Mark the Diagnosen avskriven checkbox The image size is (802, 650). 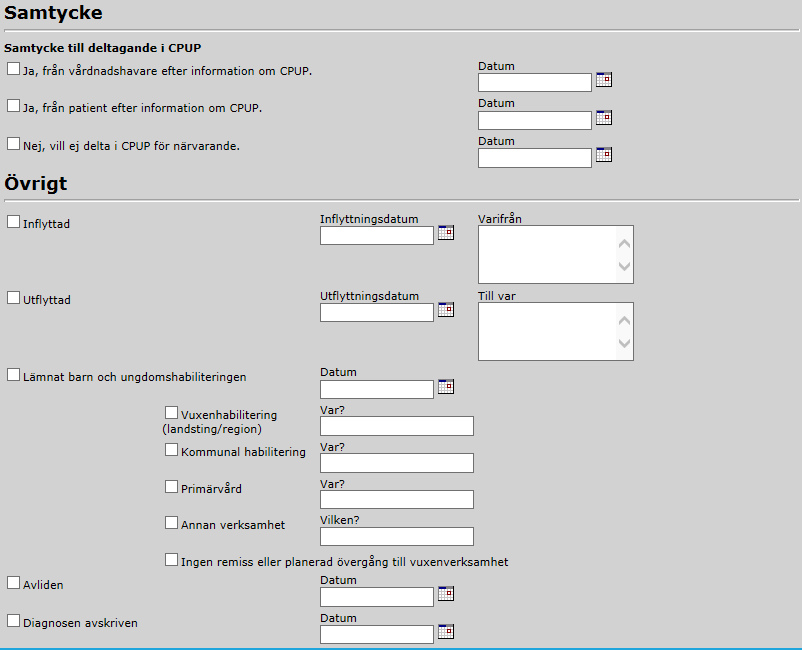(13, 621)
